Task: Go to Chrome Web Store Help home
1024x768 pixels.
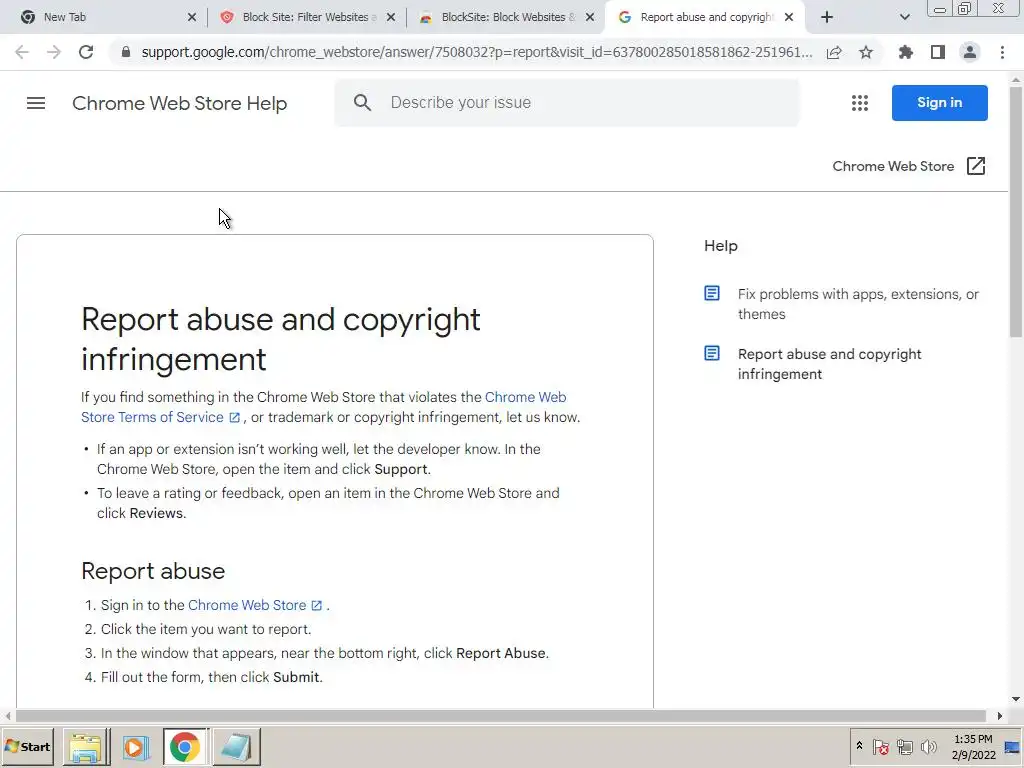Action: (x=180, y=103)
